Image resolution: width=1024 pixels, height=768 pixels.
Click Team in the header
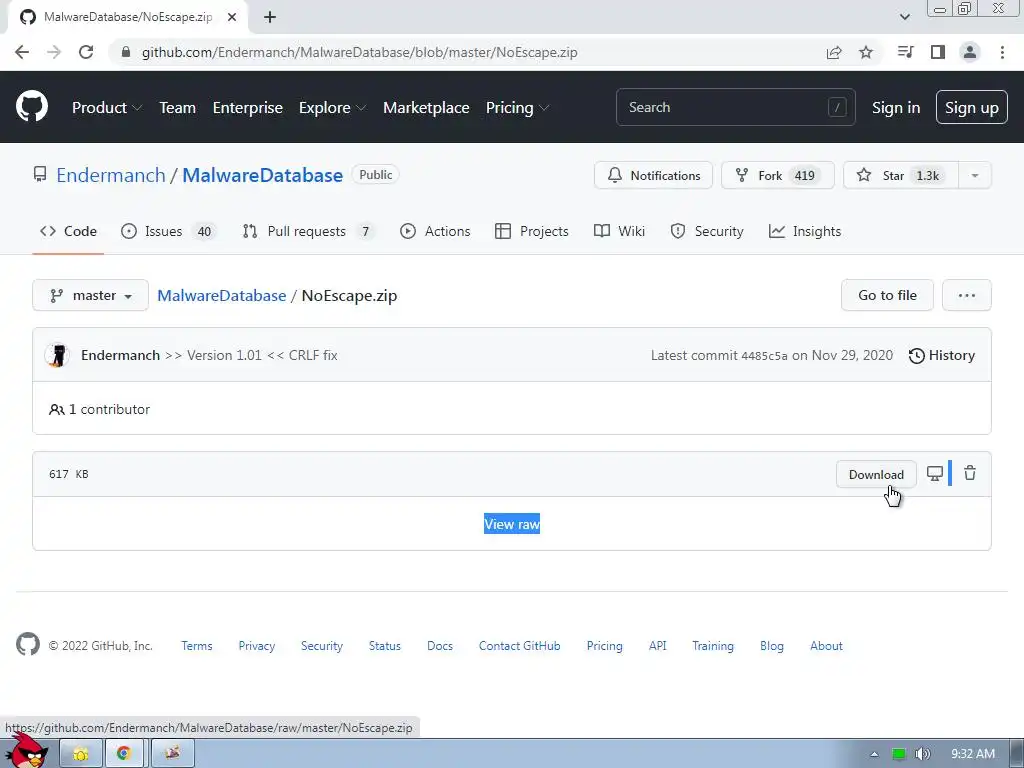[x=177, y=107]
